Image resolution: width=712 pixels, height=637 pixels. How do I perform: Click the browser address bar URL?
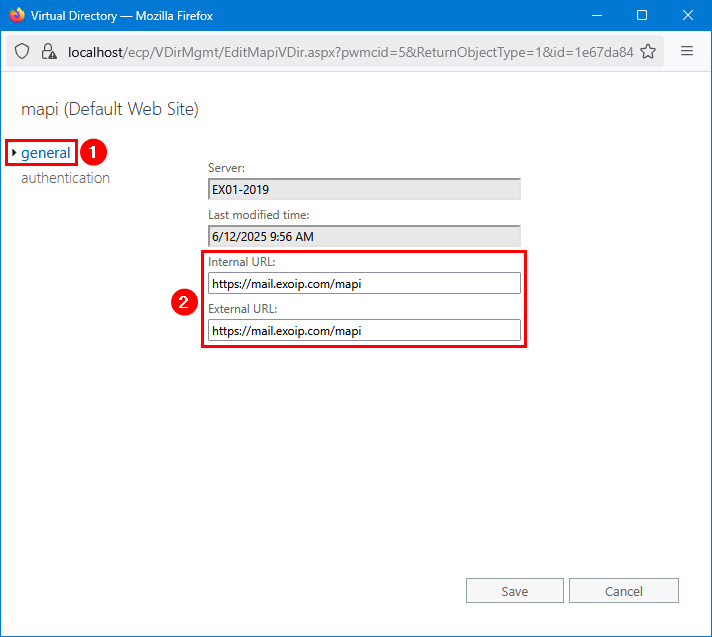[350, 52]
